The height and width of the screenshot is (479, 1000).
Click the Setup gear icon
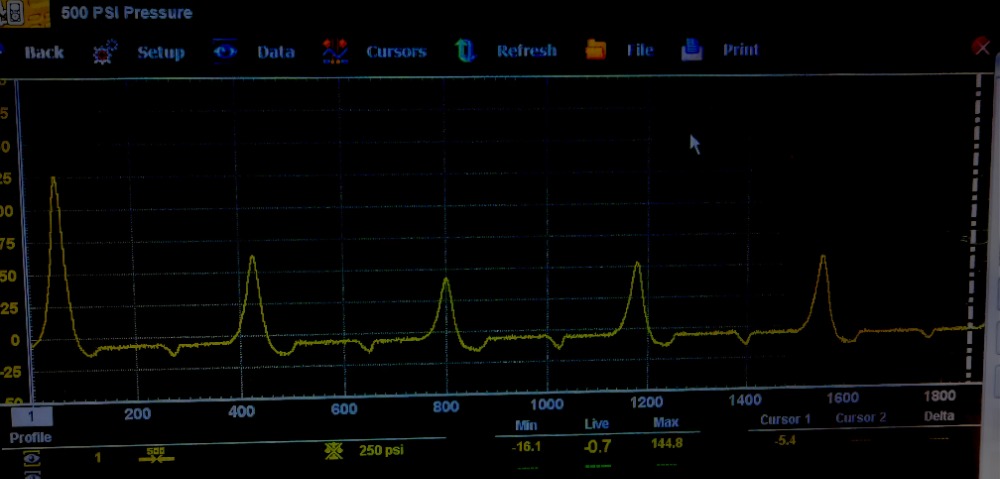(105, 53)
